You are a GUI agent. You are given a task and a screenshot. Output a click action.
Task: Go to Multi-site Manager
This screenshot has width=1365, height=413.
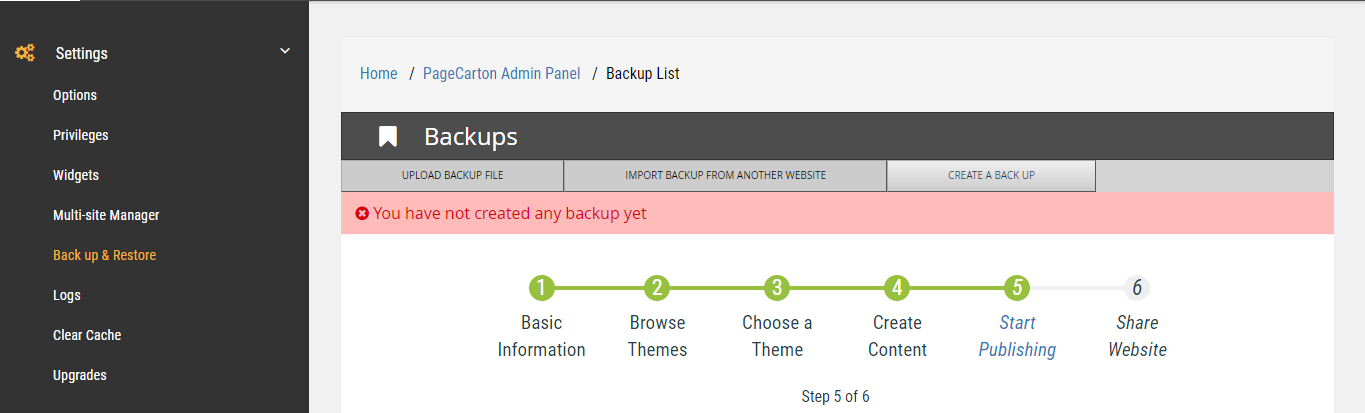click(106, 215)
